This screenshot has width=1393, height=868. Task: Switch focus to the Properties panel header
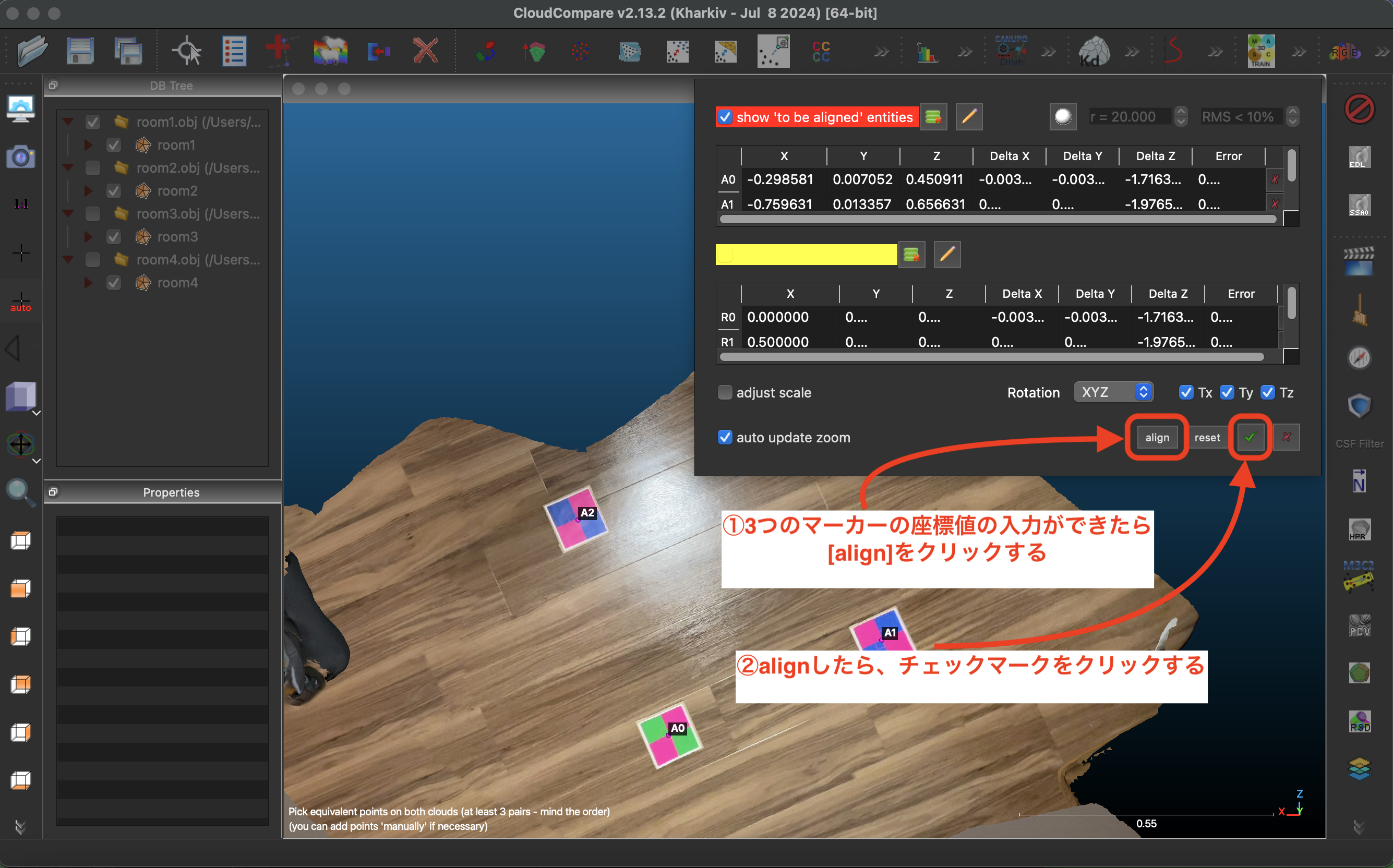(171, 492)
